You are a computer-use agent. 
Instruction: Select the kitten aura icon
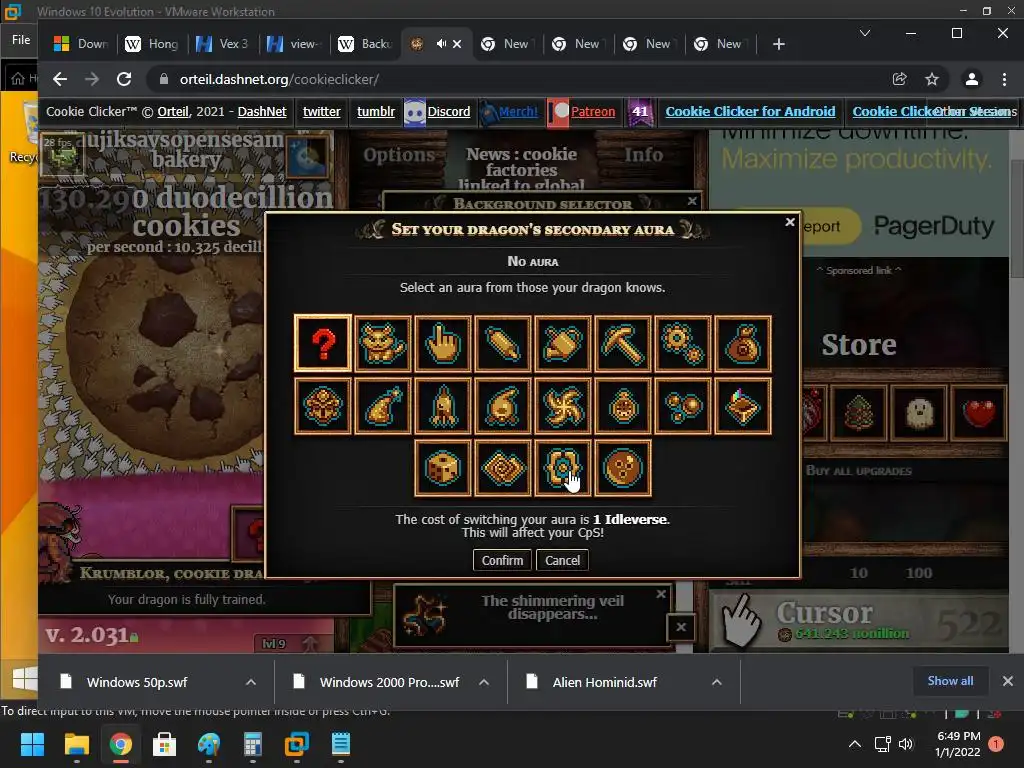383,344
